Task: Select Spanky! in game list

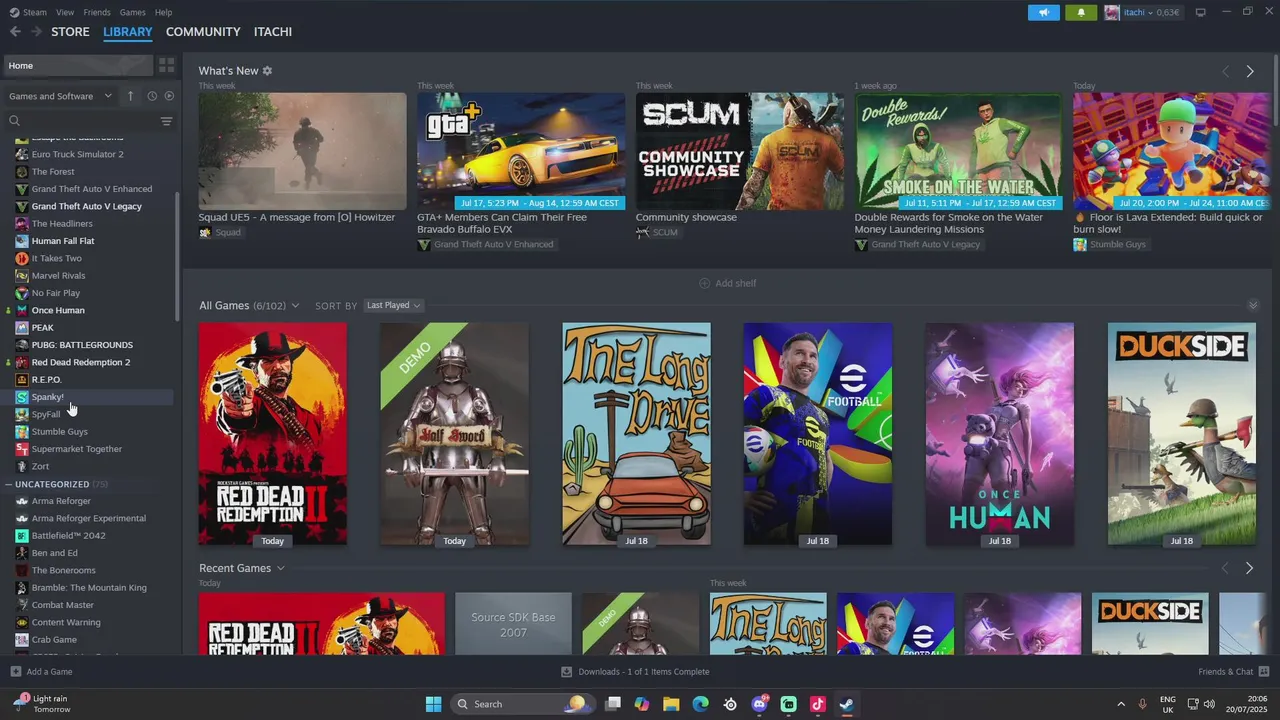Action: (x=88, y=397)
